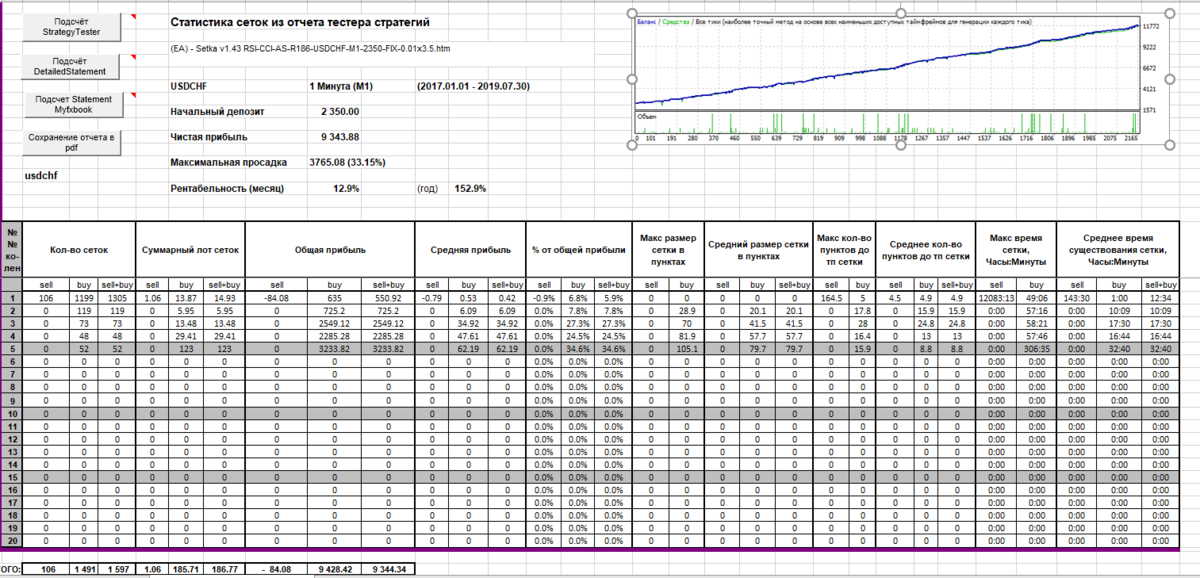Select grid level row number 10
The height and width of the screenshot is (578, 1200).
tap(11, 413)
